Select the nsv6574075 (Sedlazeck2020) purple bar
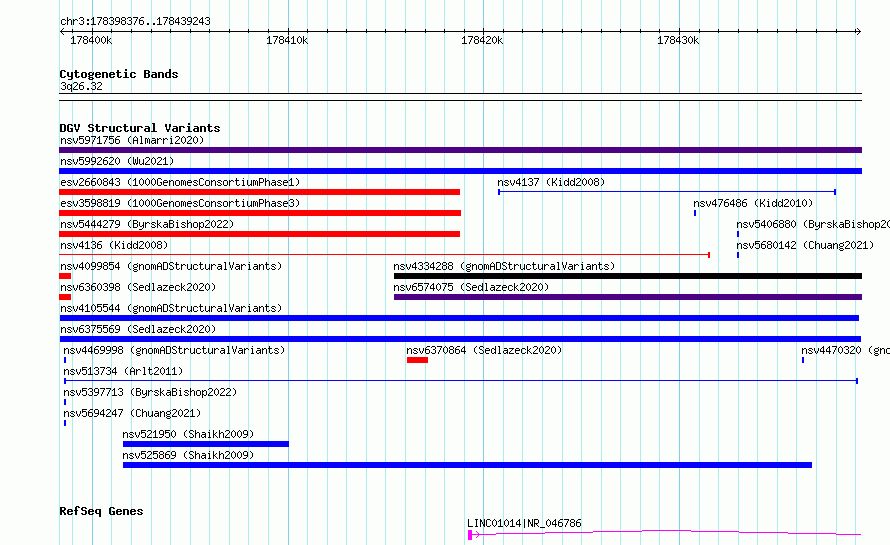Image resolution: width=890 pixels, height=545 pixels. 628,297
